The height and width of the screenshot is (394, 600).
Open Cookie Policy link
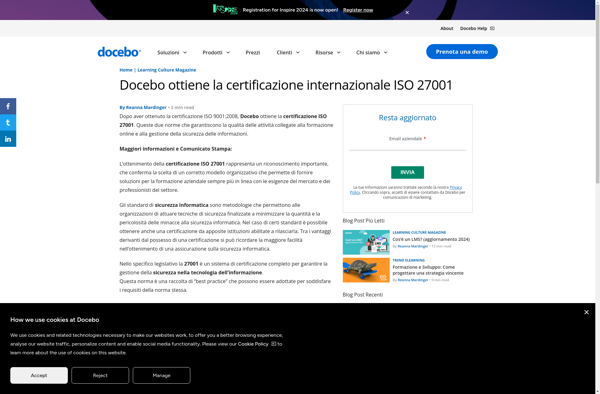coord(253,344)
